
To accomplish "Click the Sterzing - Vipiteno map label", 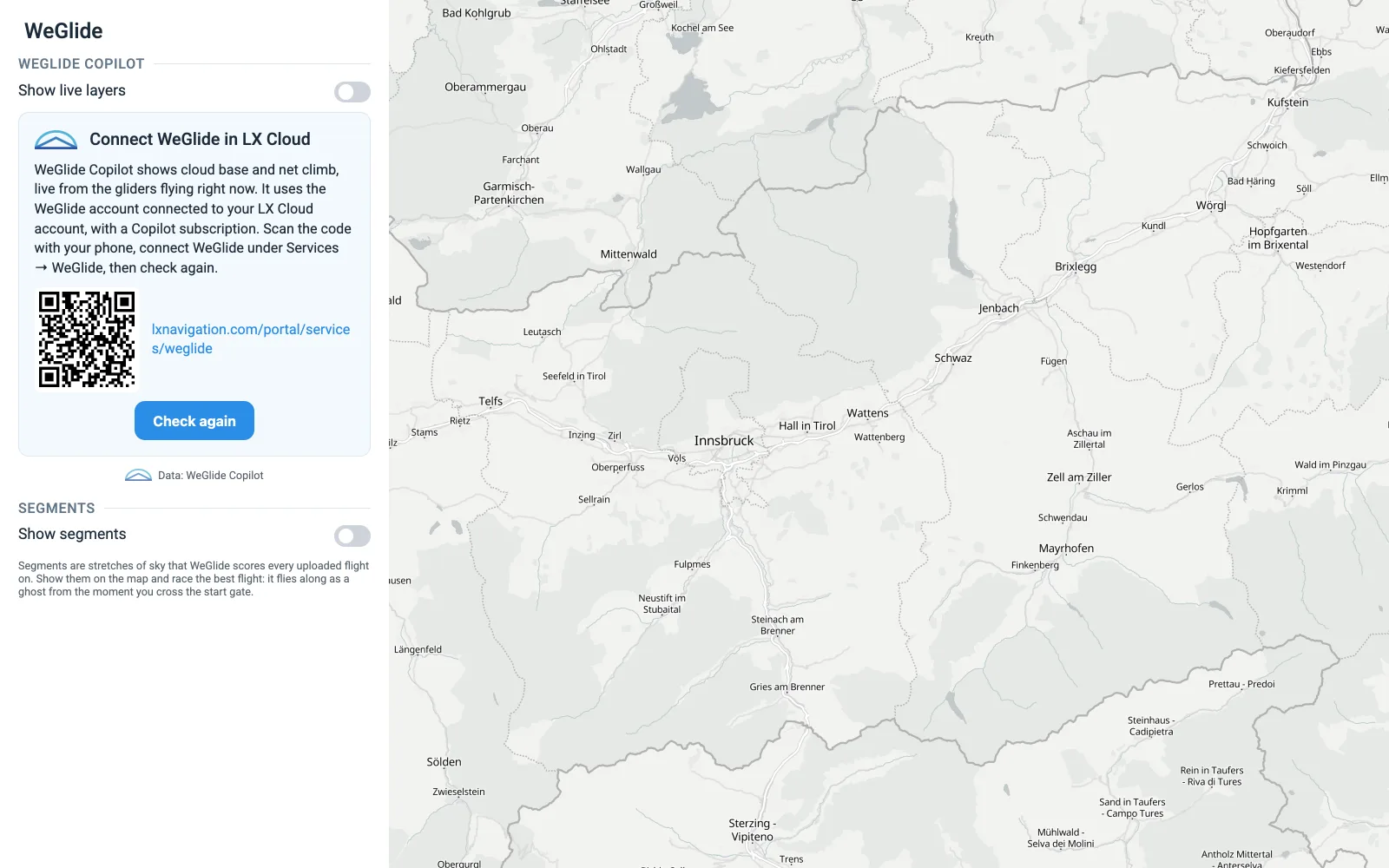I will coord(752,830).
